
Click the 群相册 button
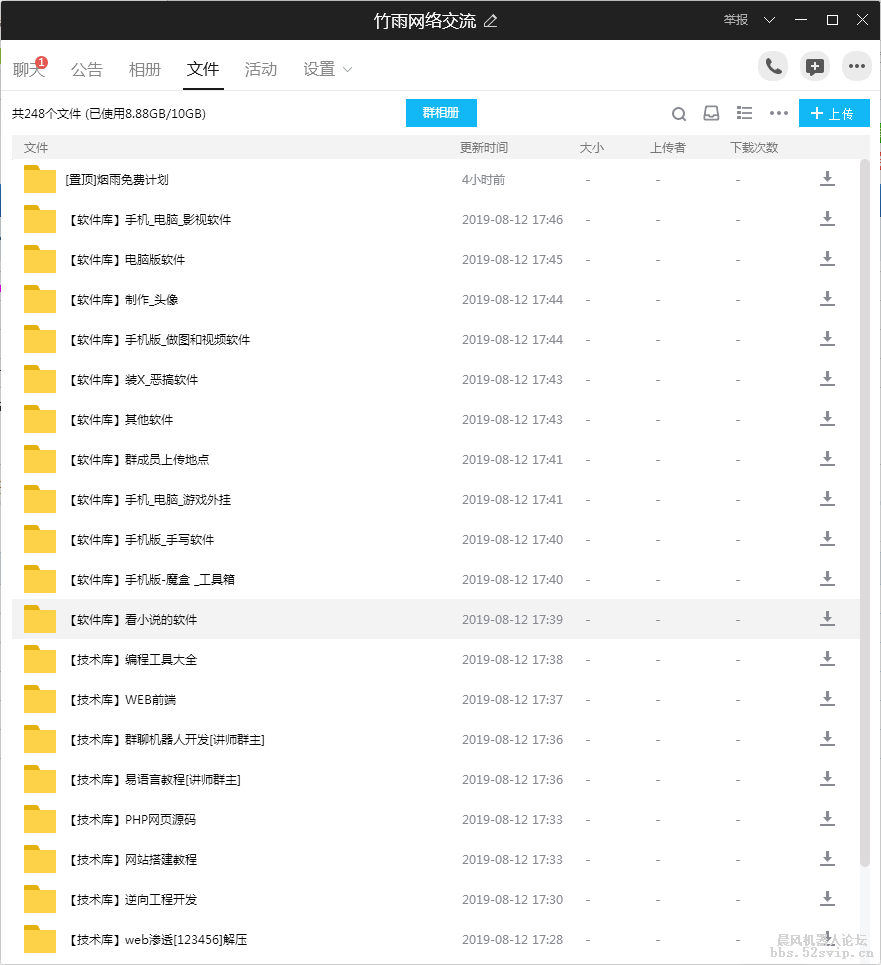point(441,113)
